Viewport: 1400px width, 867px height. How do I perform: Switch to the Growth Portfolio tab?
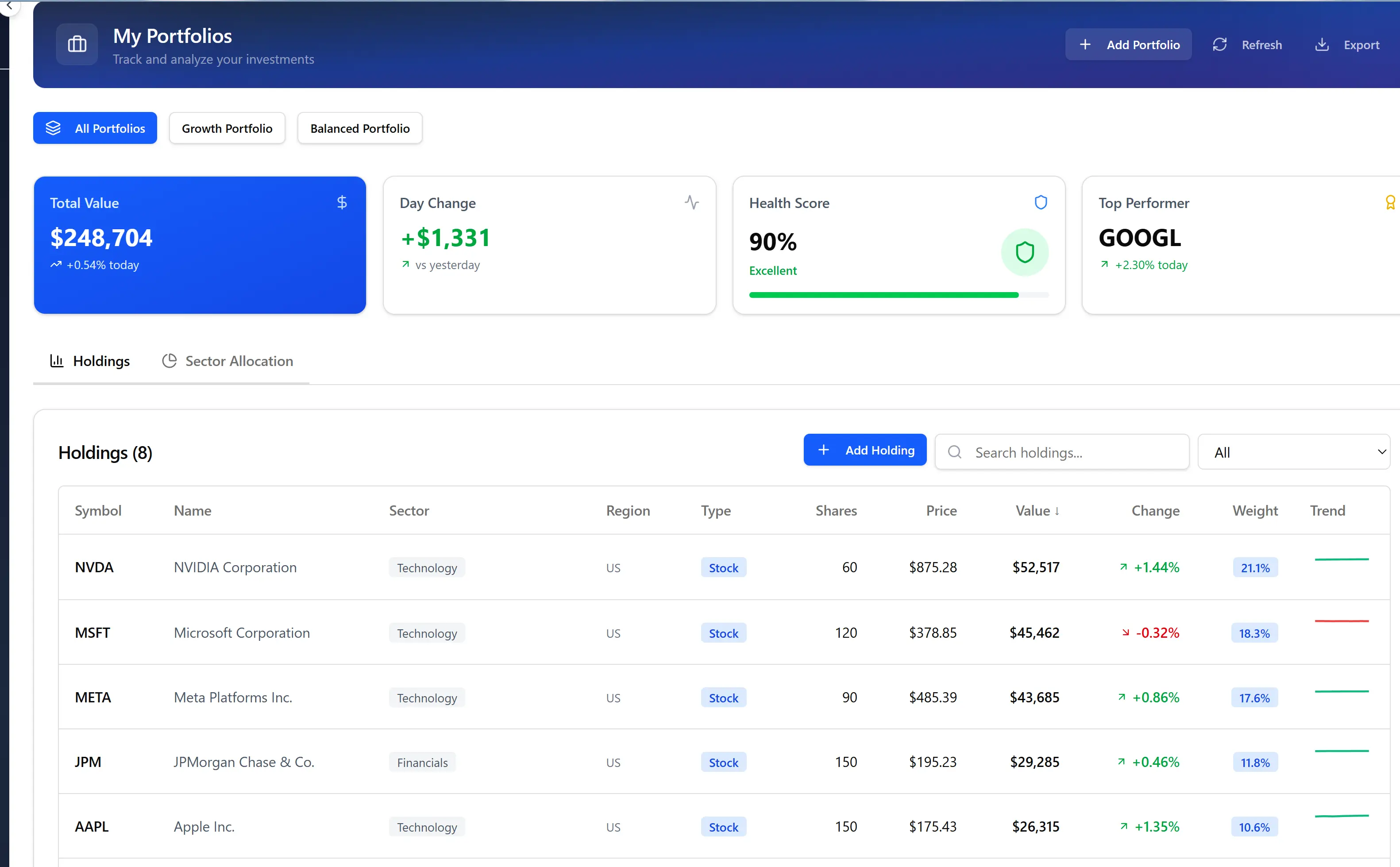click(227, 128)
